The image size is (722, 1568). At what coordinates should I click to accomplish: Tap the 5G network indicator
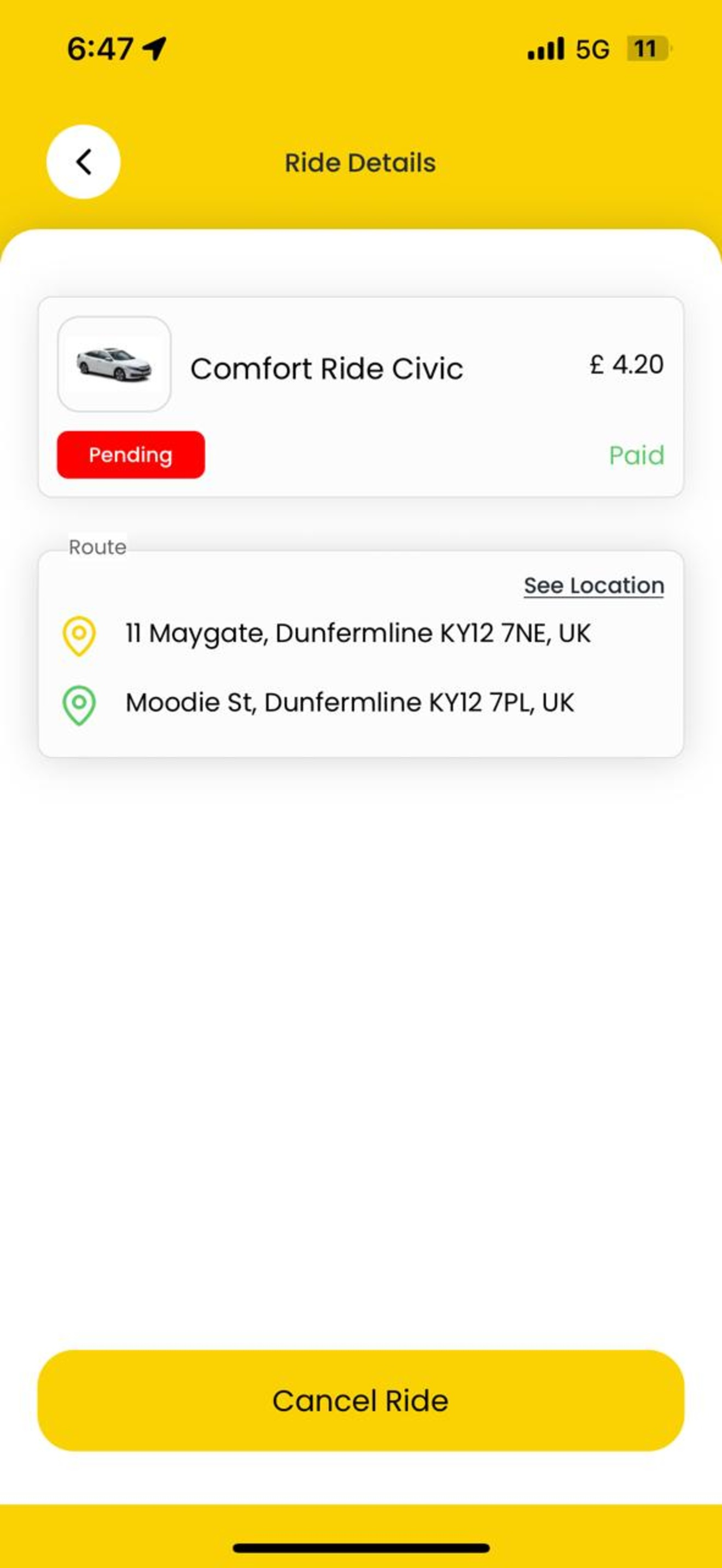point(592,49)
